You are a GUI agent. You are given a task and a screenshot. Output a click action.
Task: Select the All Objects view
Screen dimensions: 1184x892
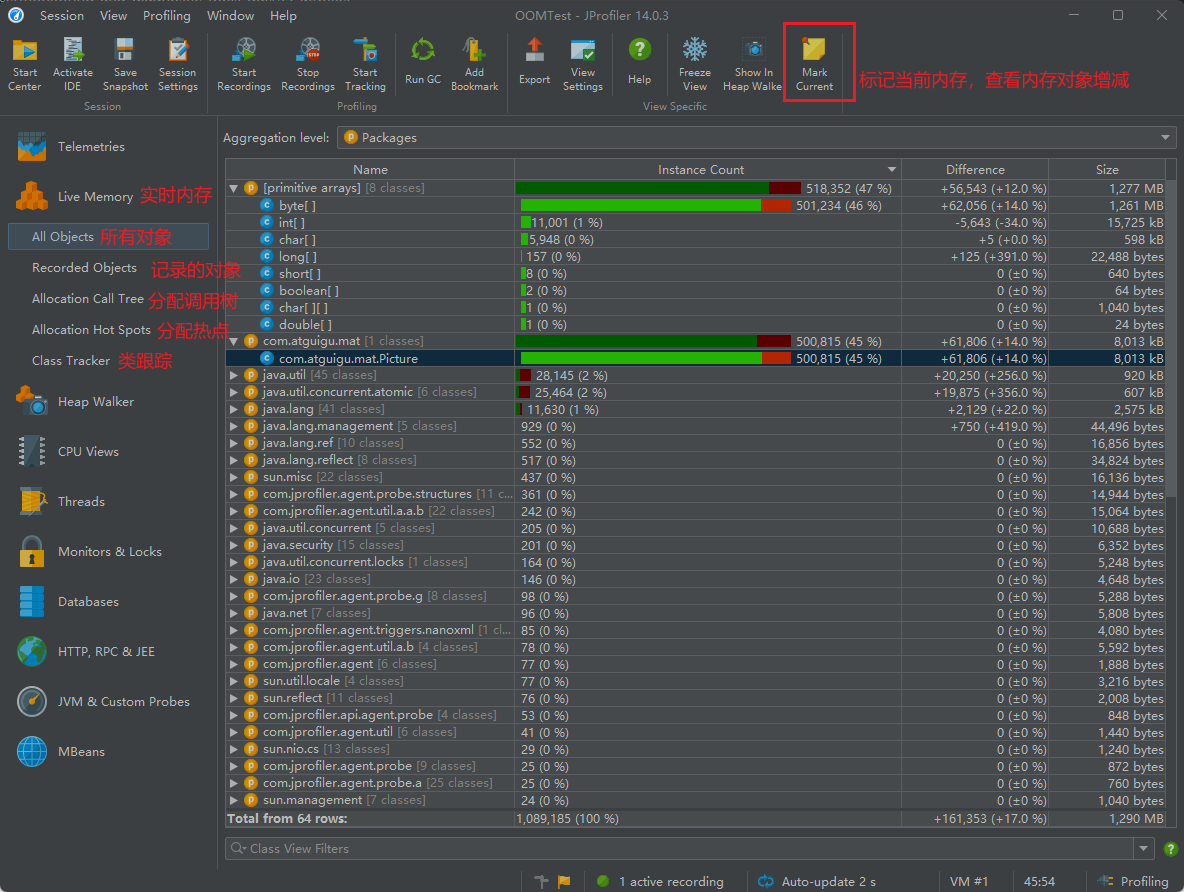click(x=108, y=236)
